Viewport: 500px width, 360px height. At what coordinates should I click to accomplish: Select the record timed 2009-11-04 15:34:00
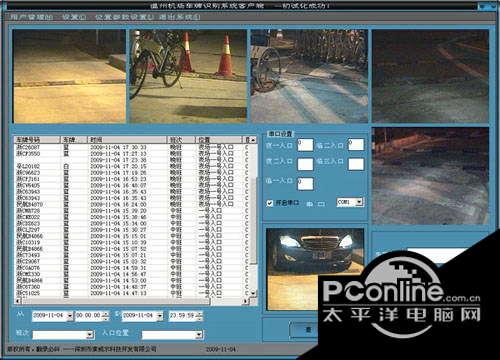click(133, 223)
